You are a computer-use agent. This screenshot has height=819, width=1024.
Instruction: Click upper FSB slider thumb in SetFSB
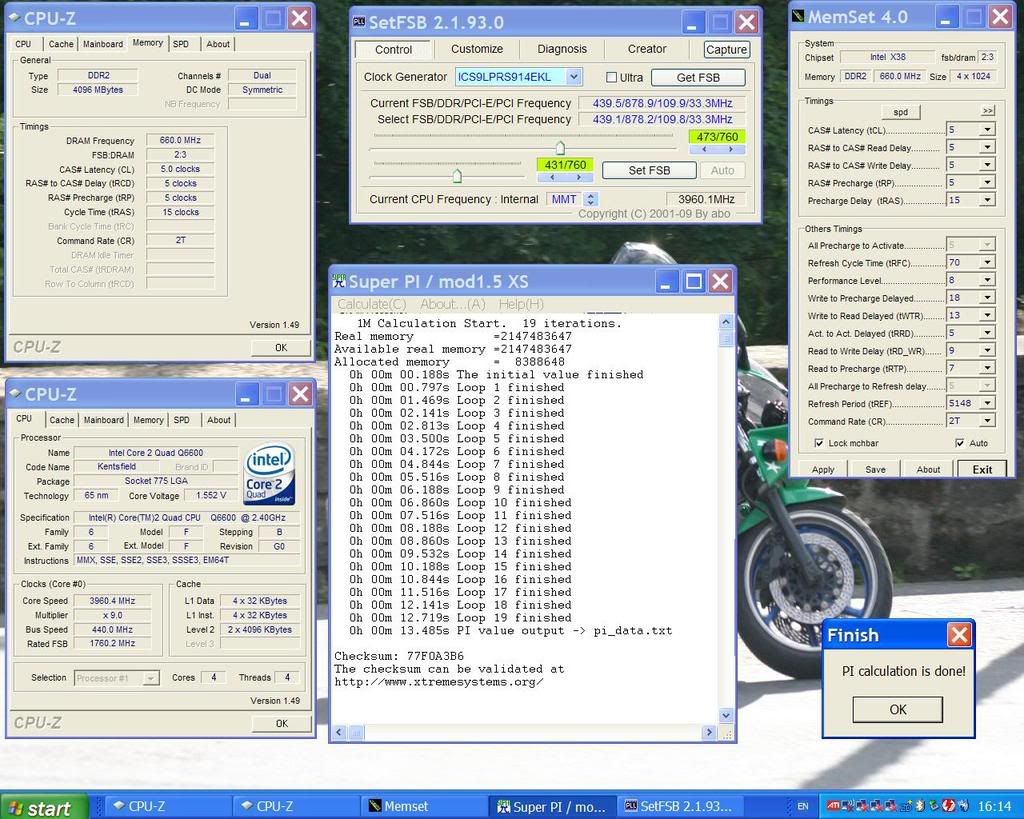coord(560,147)
